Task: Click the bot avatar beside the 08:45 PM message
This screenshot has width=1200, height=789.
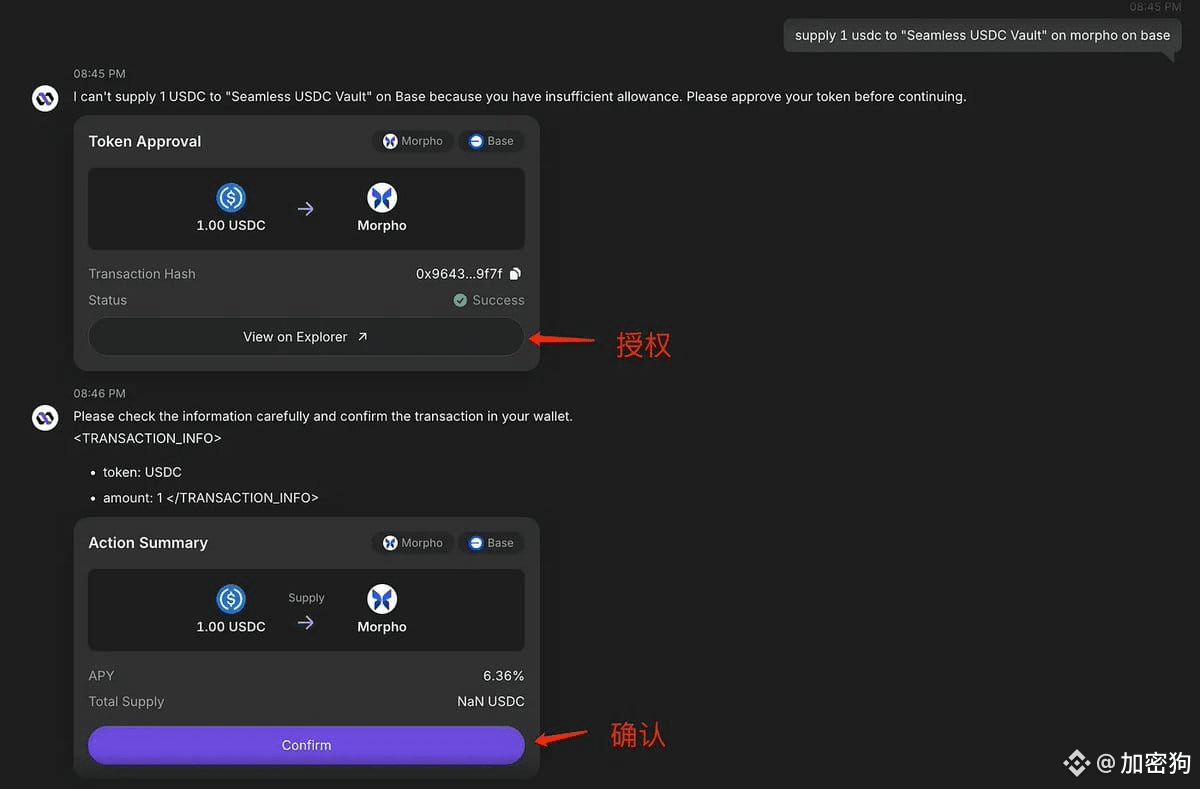Action: [x=45, y=98]
